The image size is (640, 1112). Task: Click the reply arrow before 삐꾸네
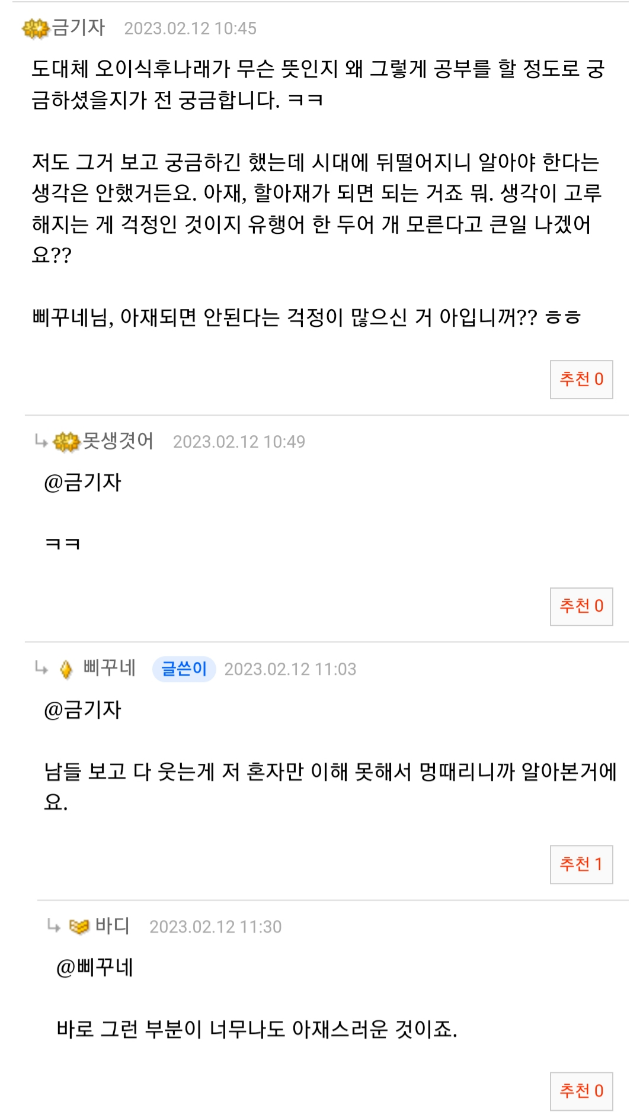coord(41,669)
